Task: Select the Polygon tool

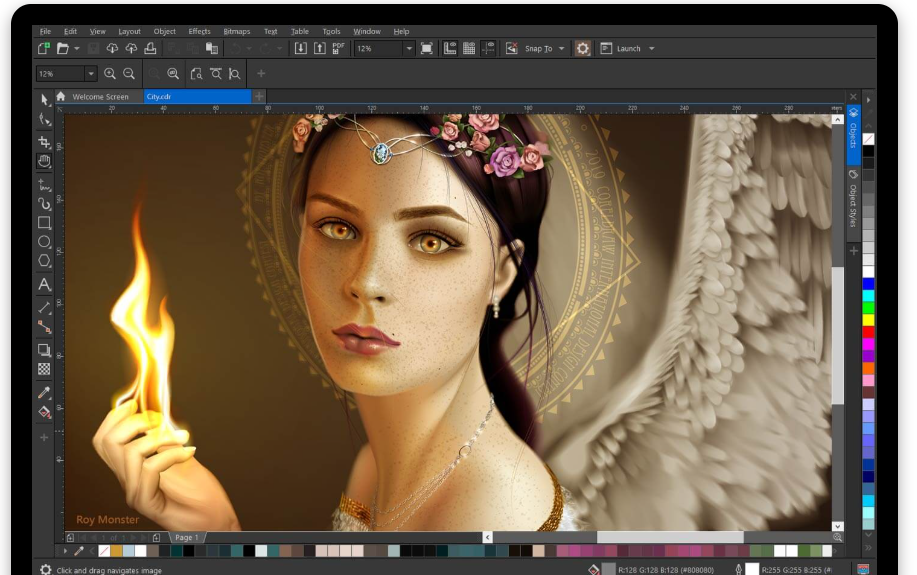Action: (44, 261)
